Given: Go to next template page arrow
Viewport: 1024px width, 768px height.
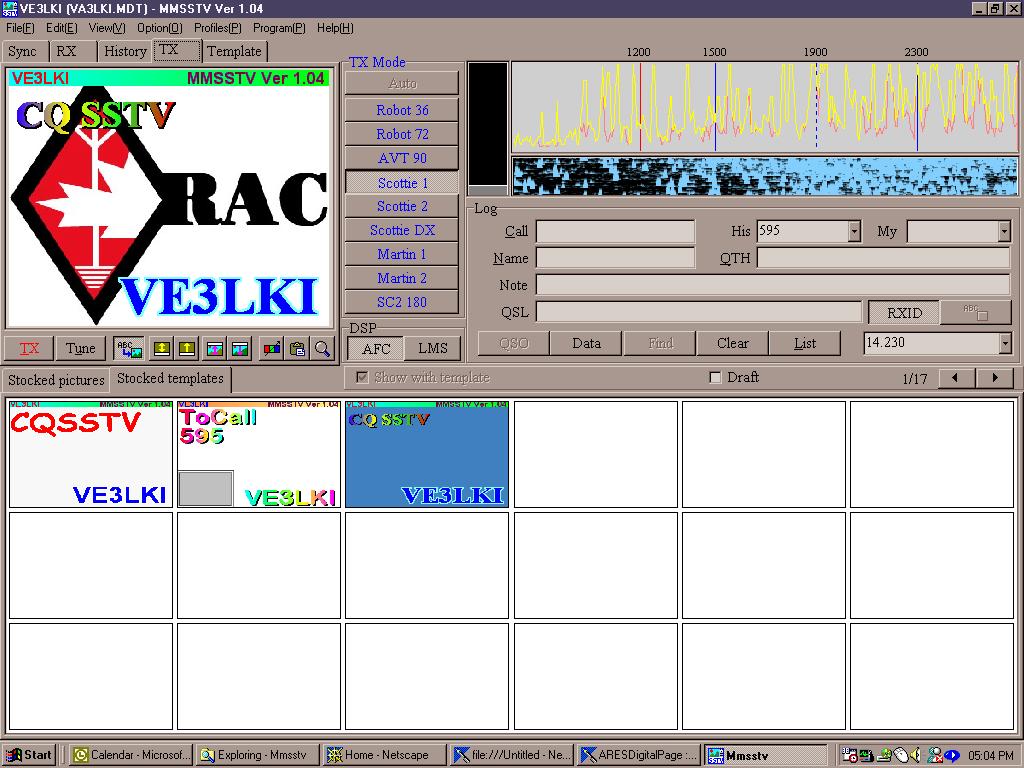Looking at the screenshot, I should pos(995,377).
